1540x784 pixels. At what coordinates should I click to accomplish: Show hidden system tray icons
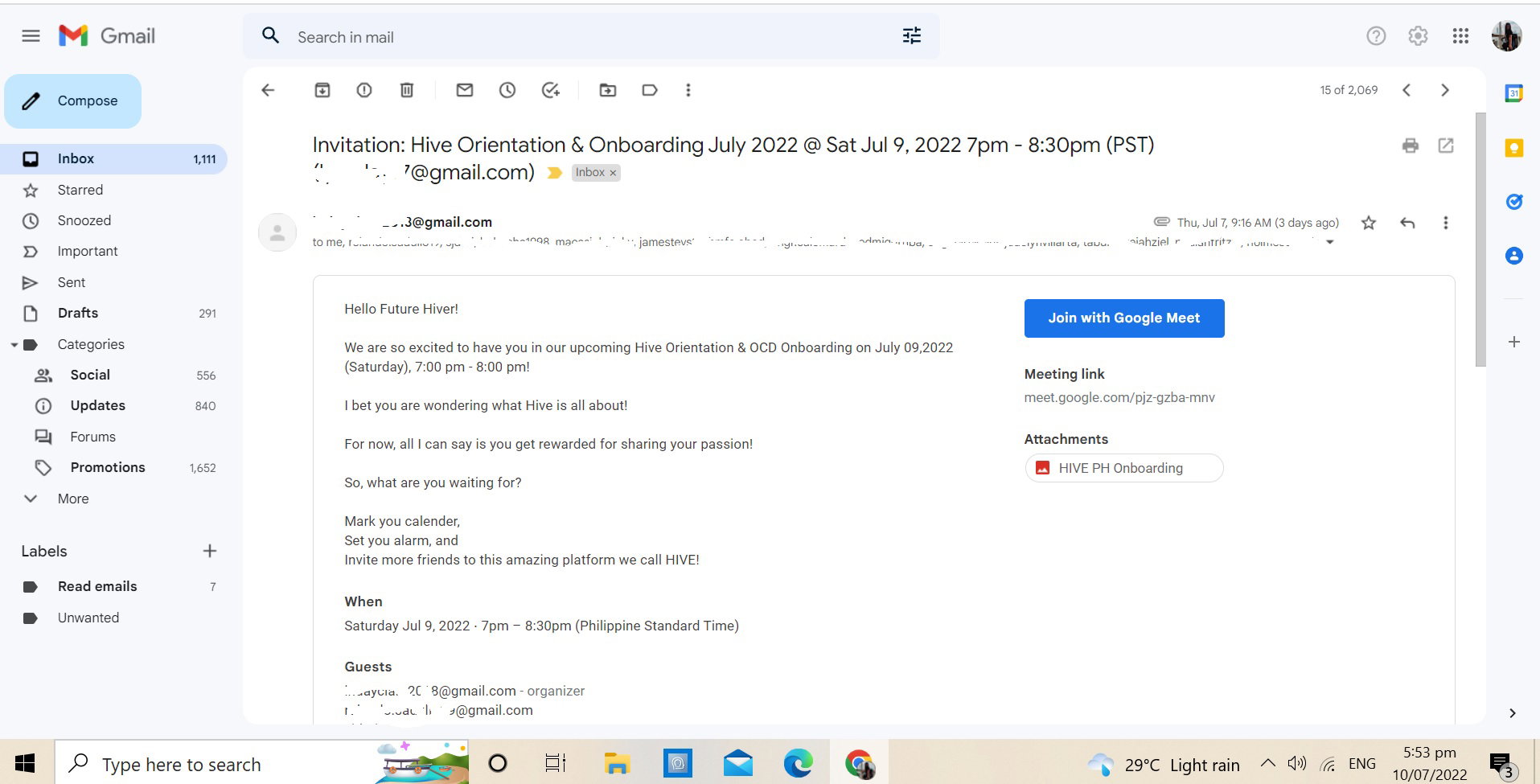[x=1267, y=763]
